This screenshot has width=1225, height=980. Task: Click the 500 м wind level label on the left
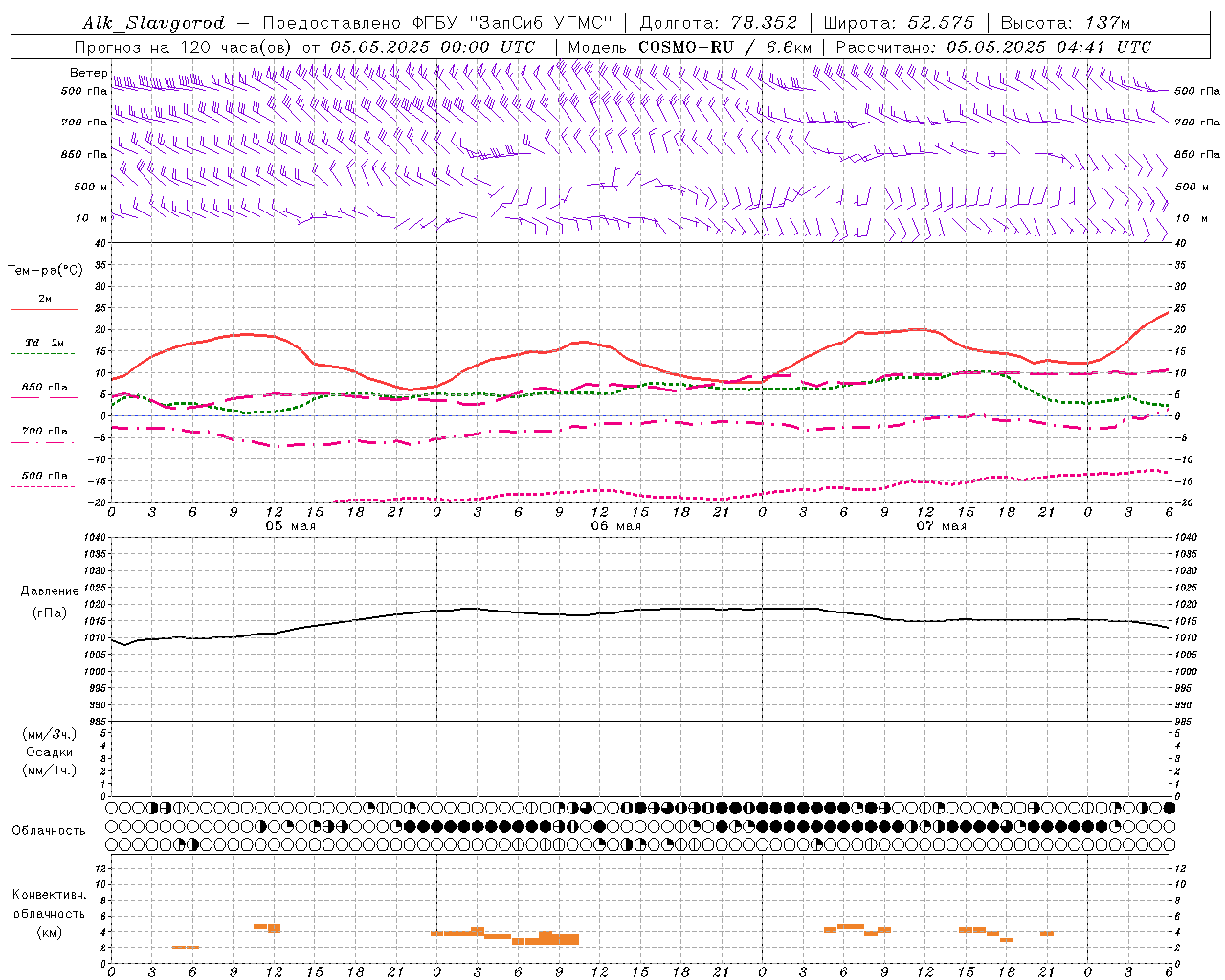pos(91,187)
